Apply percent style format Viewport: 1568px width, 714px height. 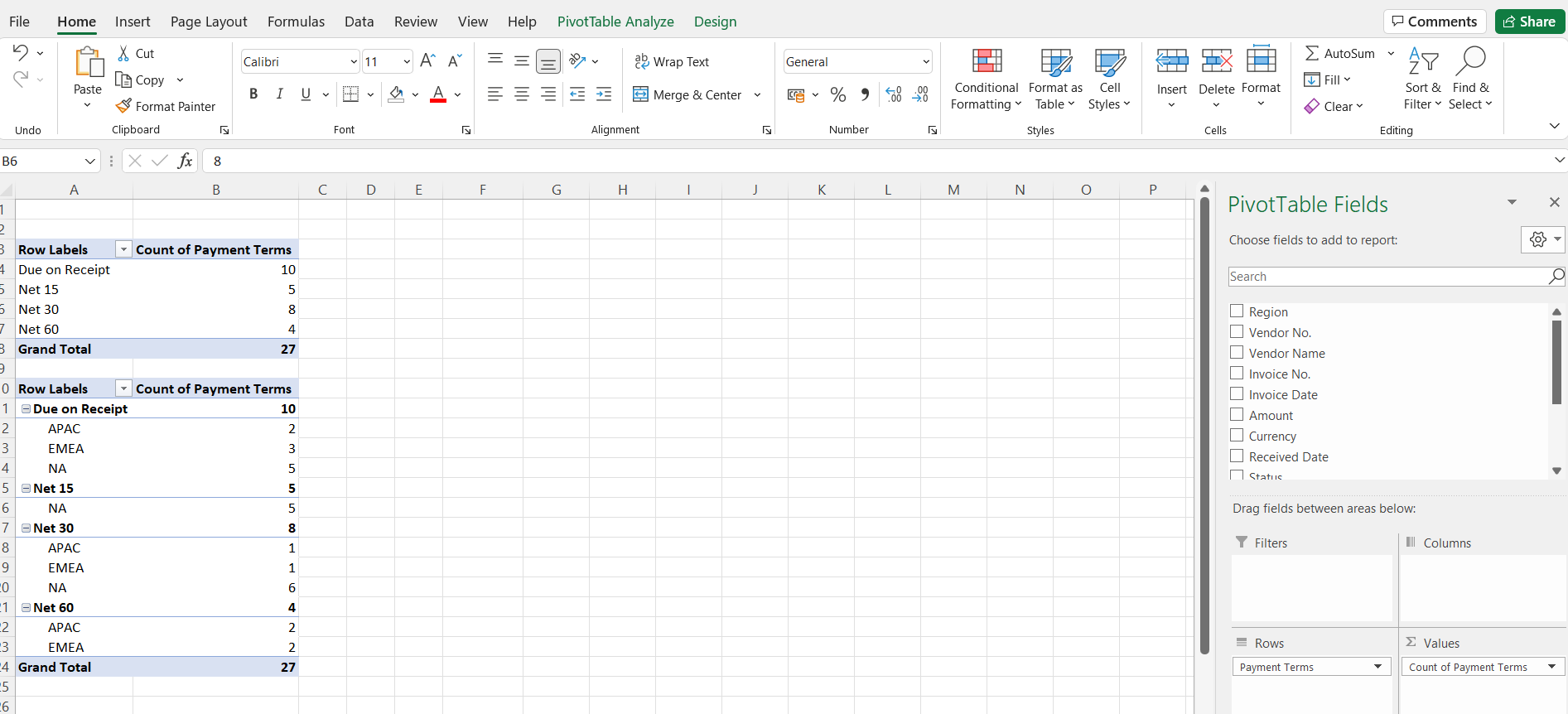(838, 94)
